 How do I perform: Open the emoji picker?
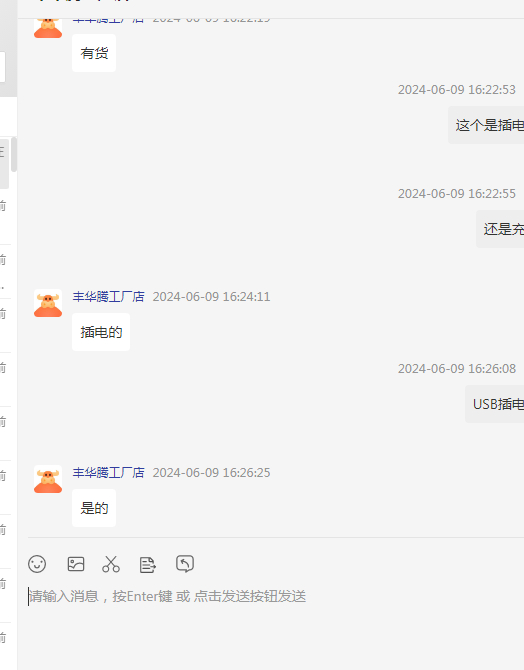click(x=37, y=564)
